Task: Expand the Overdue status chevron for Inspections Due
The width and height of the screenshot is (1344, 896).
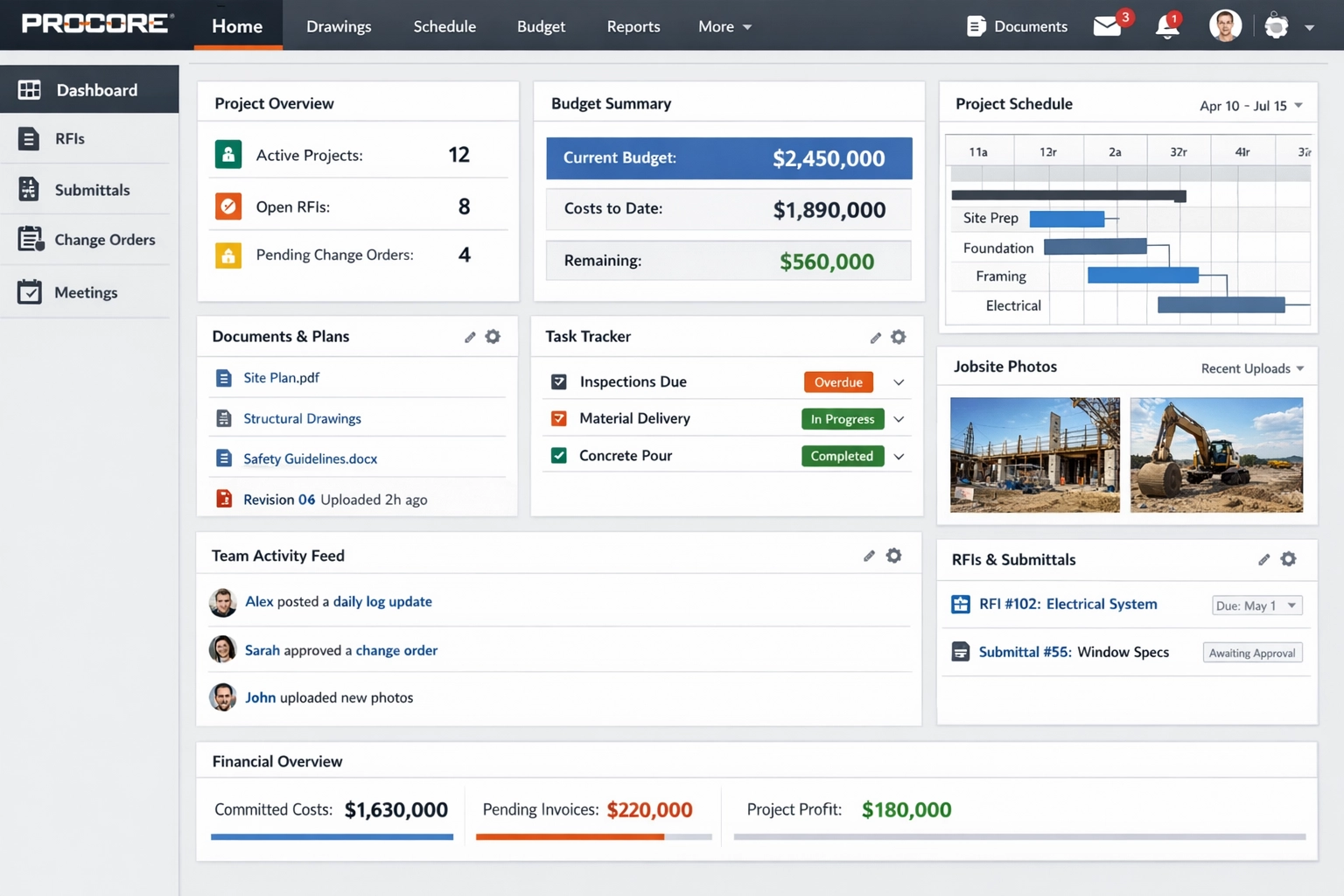Action: [x=899, y=381]
